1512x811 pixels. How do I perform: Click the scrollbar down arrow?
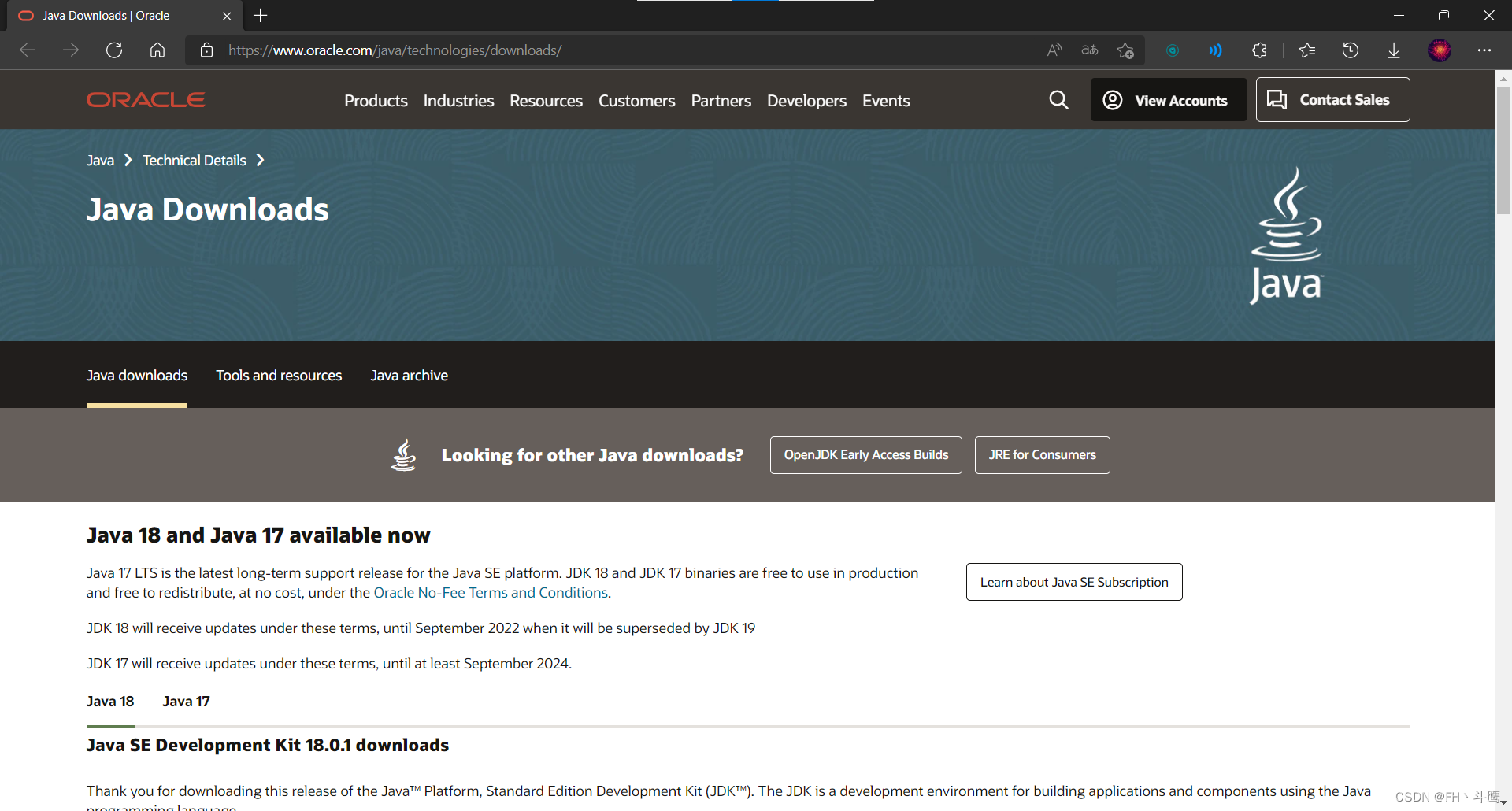pyautogui.click(x=1503, y=803)
